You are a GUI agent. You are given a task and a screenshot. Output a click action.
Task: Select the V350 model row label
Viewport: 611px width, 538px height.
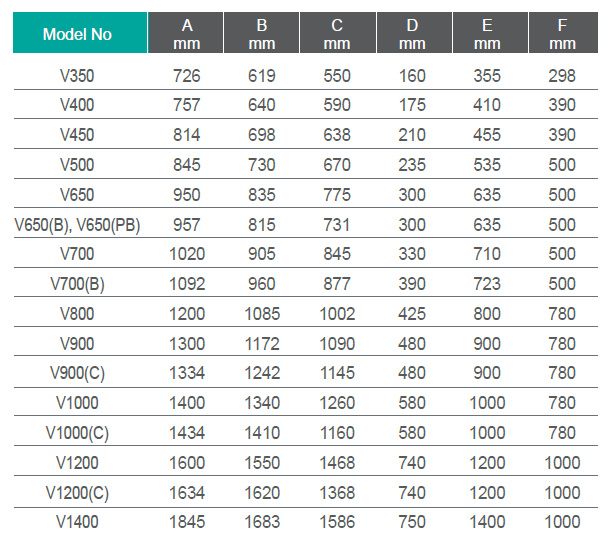77,76
